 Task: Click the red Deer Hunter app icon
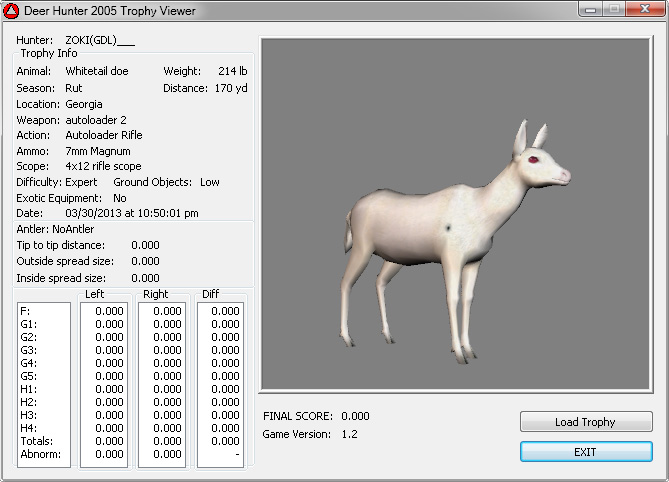(11, 11)
